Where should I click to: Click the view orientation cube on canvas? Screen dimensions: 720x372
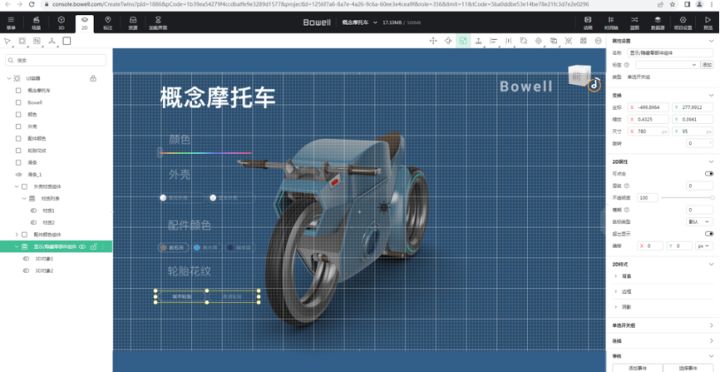pyautogui.click(x=578, y=75)
